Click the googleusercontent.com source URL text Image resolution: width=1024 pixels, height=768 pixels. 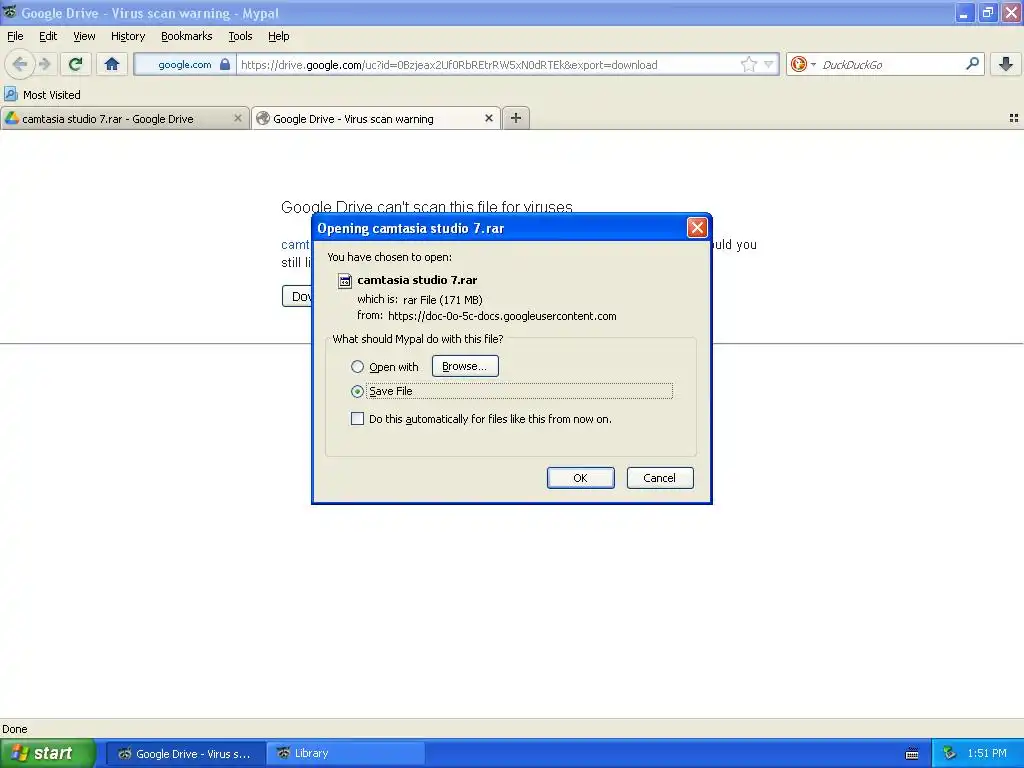click(502, 316)
